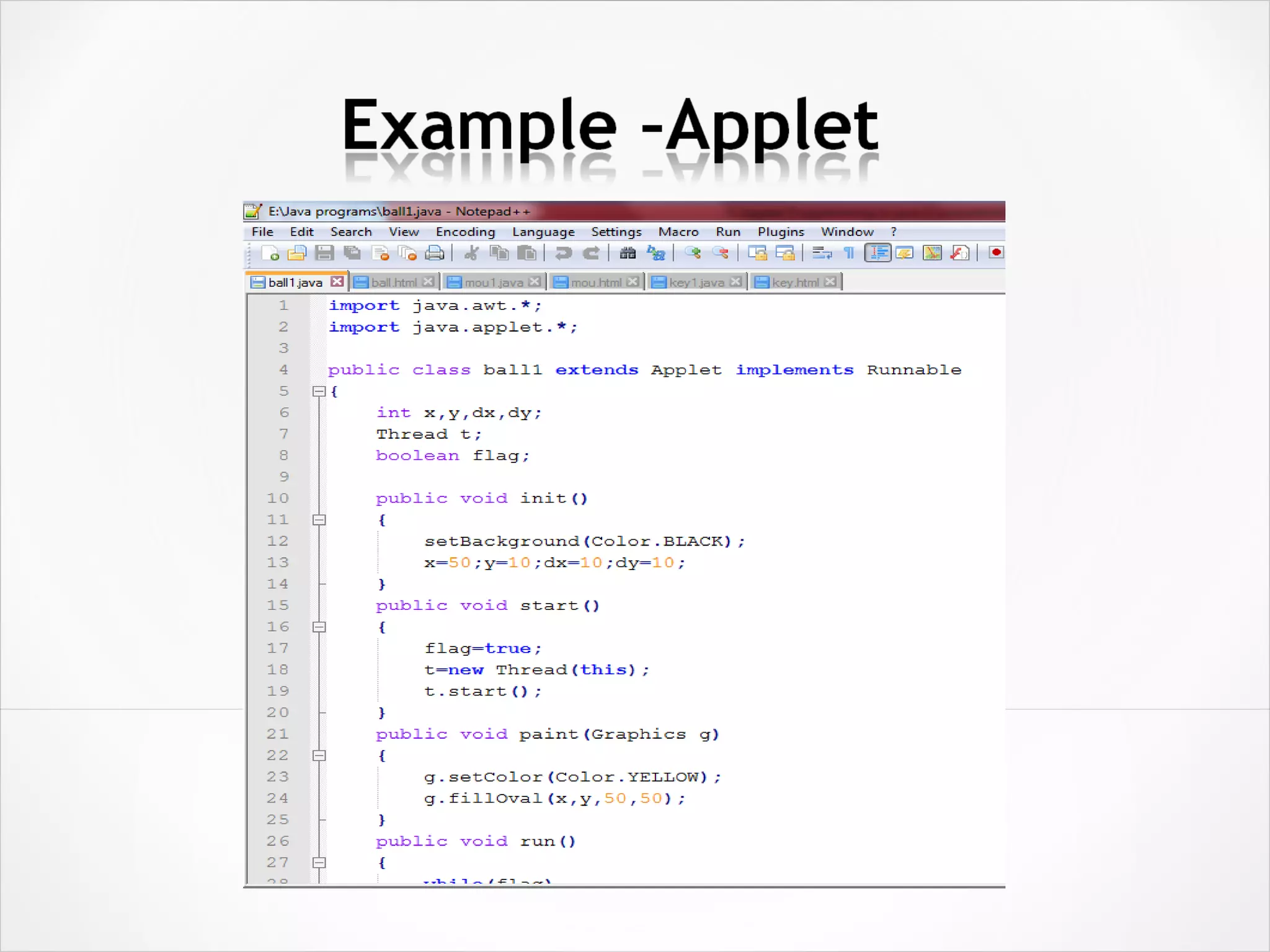Start macro recording with red button
Screen dimensions: 1270x952
click(996, 252)
